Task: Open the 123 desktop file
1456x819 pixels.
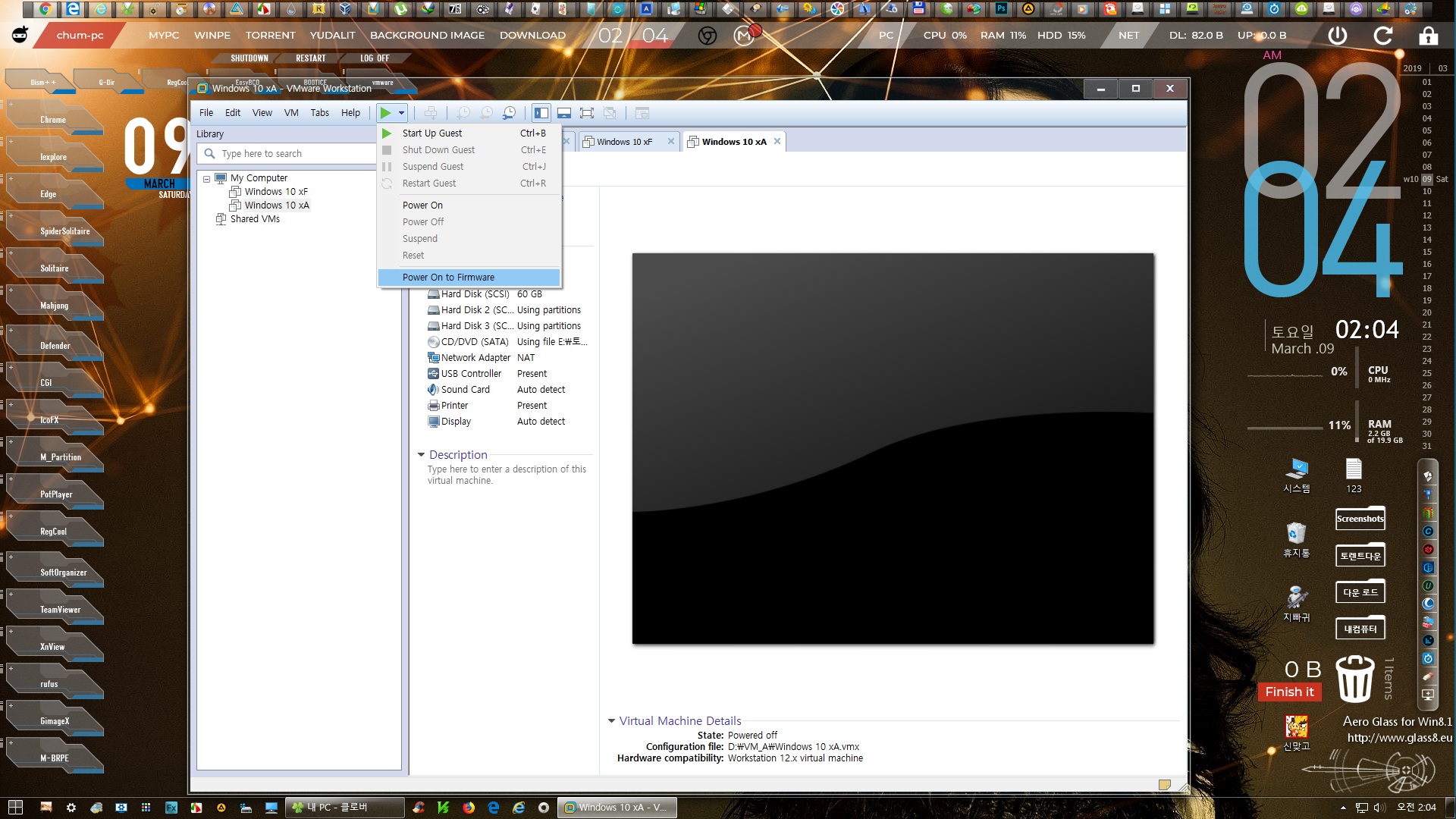Action: coord(1354,475)
